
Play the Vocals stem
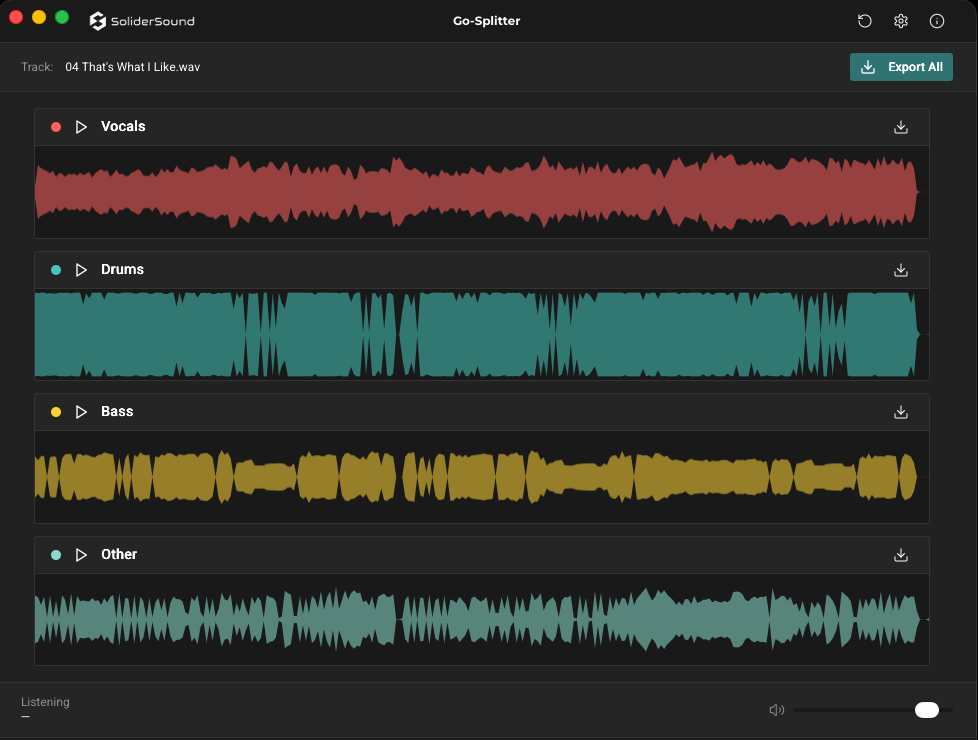pyautogui.click(x=82, y=127)
